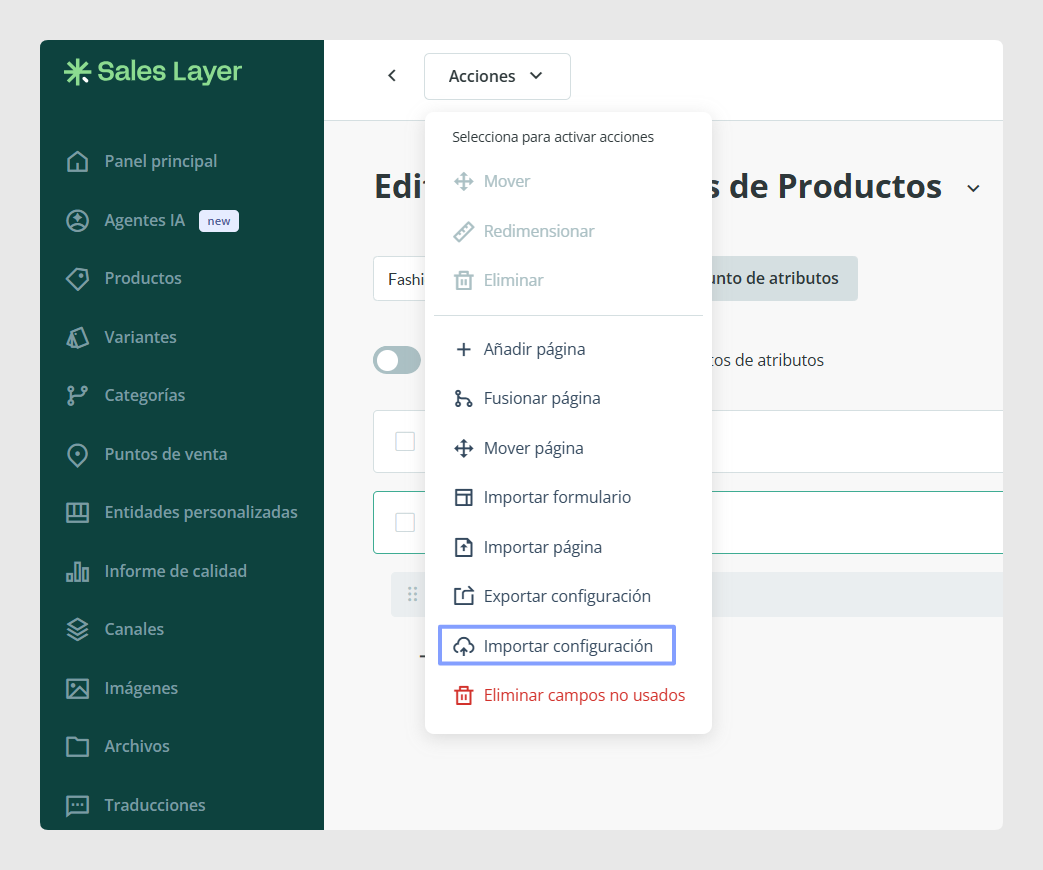The height and width of the screenshot is (870, 1043).
Task: Click the Sales Layer logo
Action: pos(153,72)
